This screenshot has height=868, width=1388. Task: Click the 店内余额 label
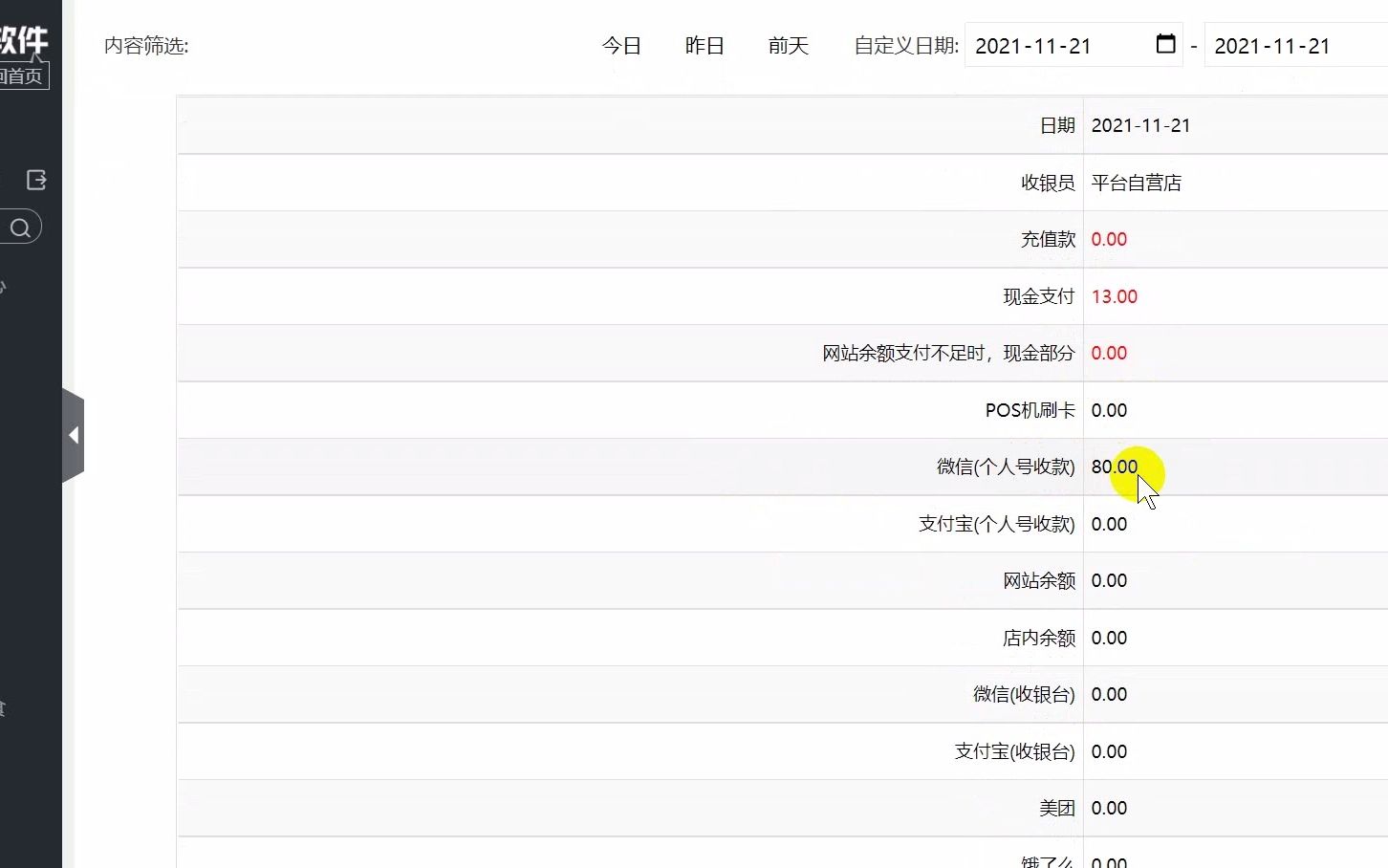click(x=1039, y=638)
